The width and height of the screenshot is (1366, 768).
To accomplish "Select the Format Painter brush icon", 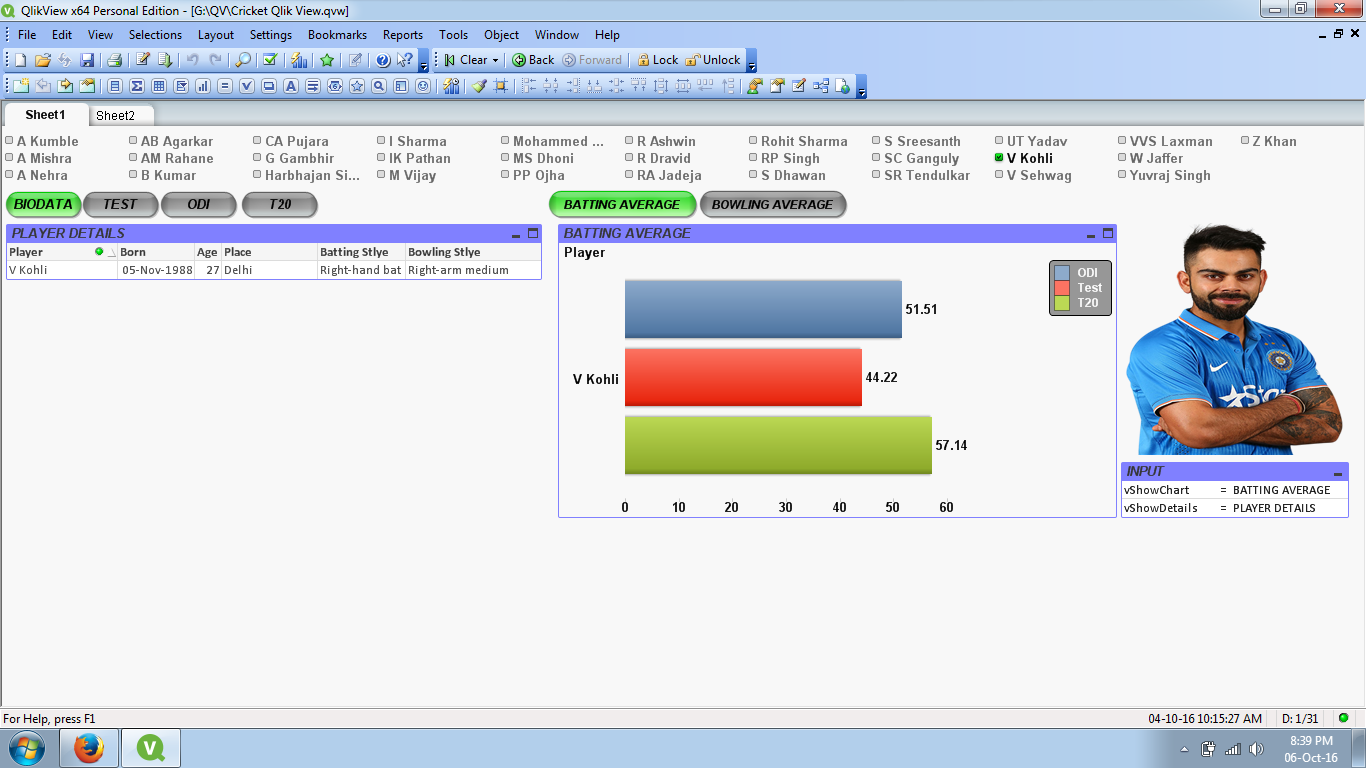I will click(479, 86).
